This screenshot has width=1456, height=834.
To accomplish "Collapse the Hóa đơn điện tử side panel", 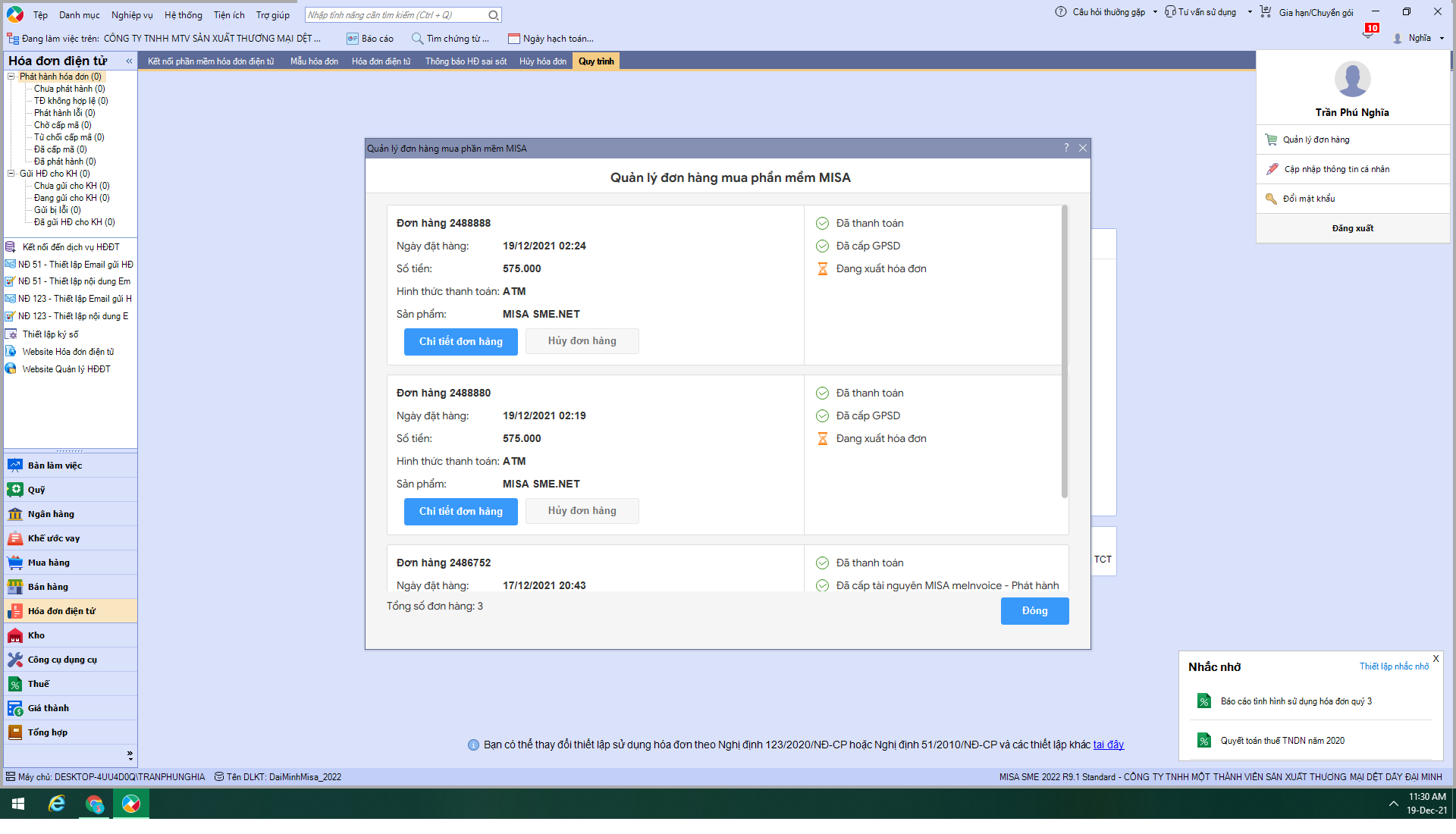I will point(129,61).
